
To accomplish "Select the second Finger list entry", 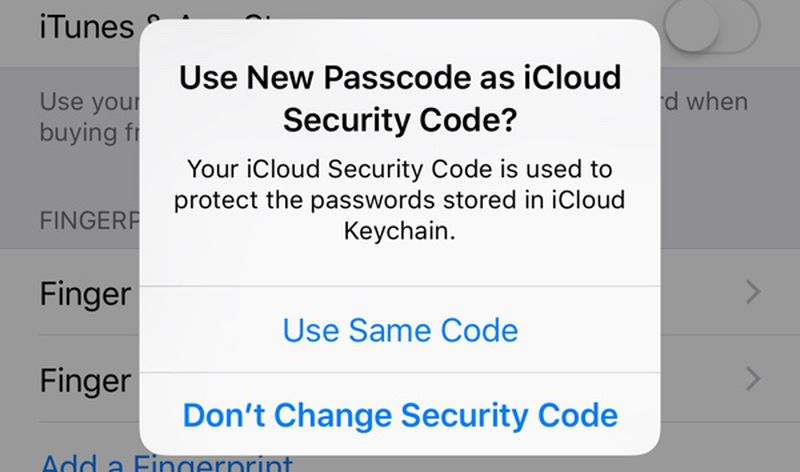I will pyautogui.click(x=85, y=381).
